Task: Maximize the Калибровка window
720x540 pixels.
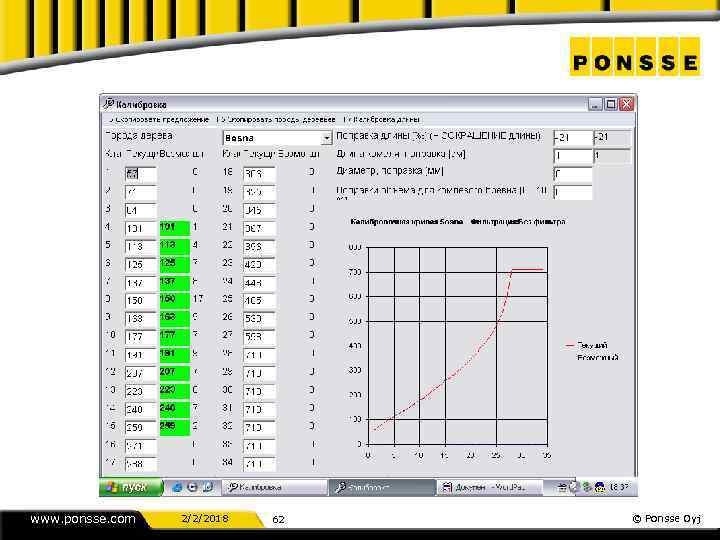Action: [611, 104]
